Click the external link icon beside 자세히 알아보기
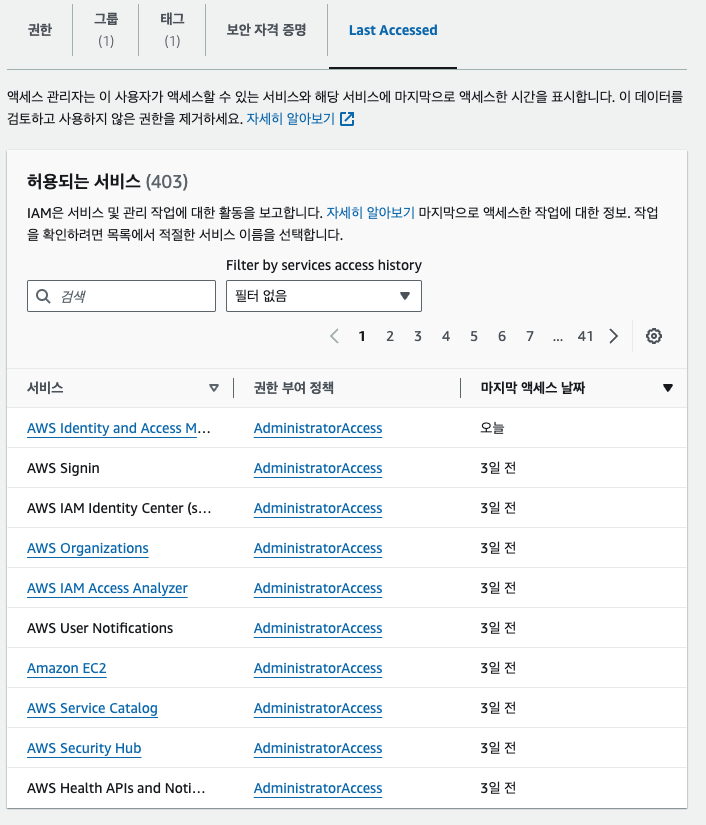706x825 pixels. point(347,119)
